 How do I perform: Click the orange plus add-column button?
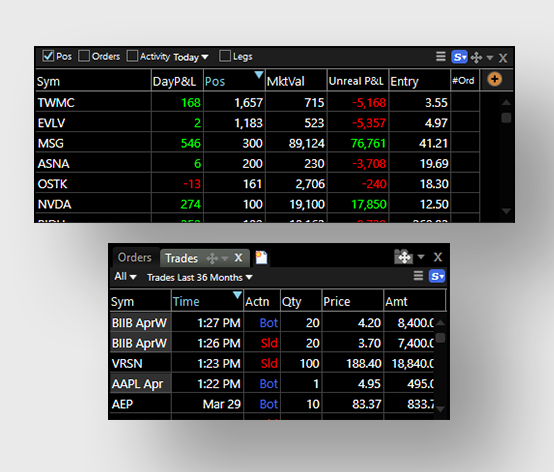(495, 79)
